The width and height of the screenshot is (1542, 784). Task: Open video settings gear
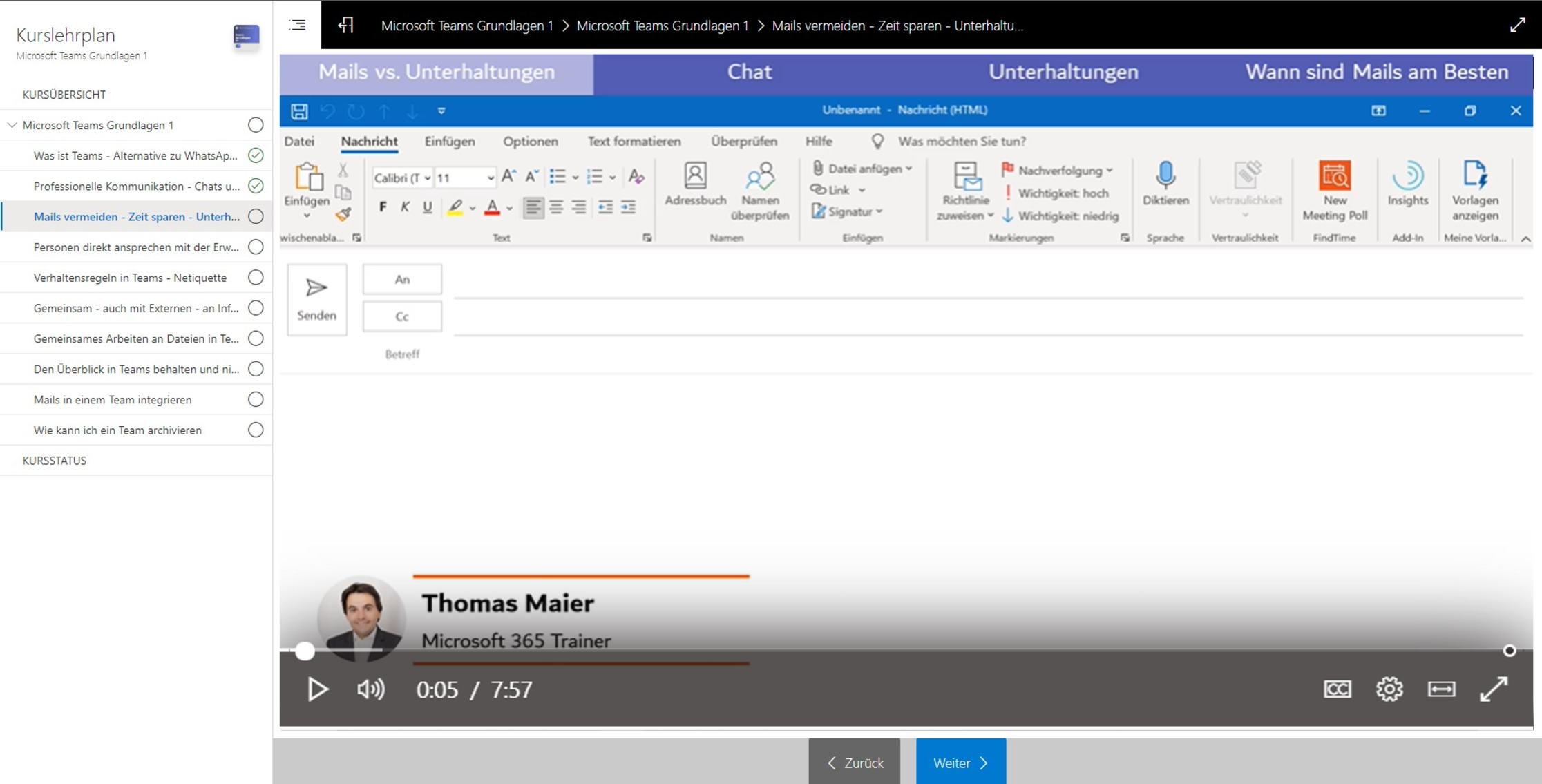coord(1389,689)
